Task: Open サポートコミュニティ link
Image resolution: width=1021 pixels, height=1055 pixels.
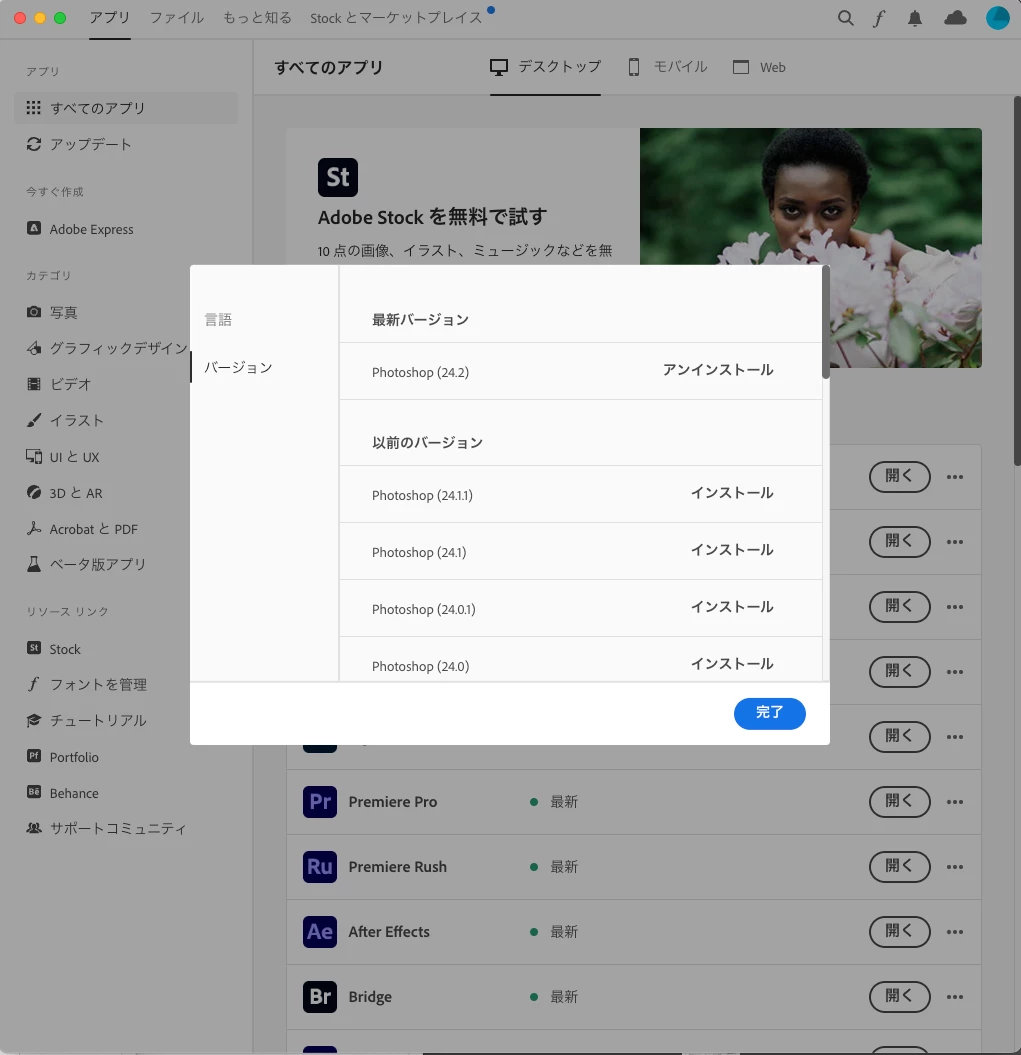Action: click(106, 828)
